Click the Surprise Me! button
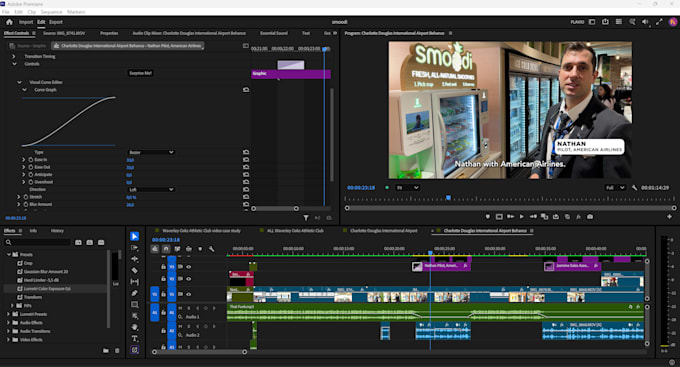The width and height of the screenshot is (680, 367). (141, 73)
